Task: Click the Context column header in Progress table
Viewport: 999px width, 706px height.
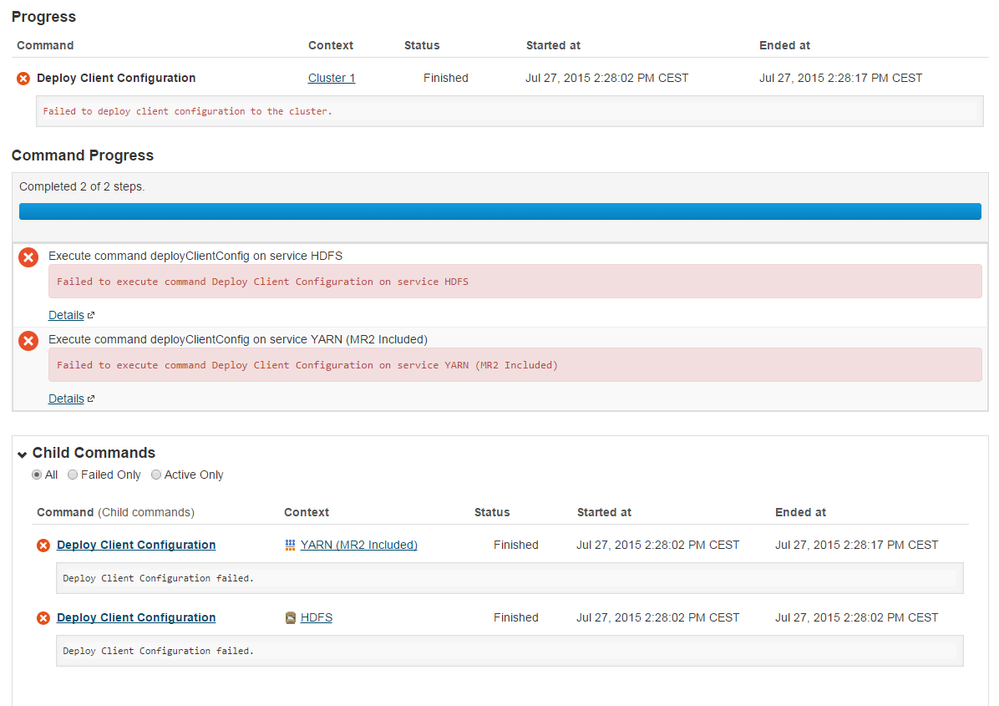Action: click(331, 45)
